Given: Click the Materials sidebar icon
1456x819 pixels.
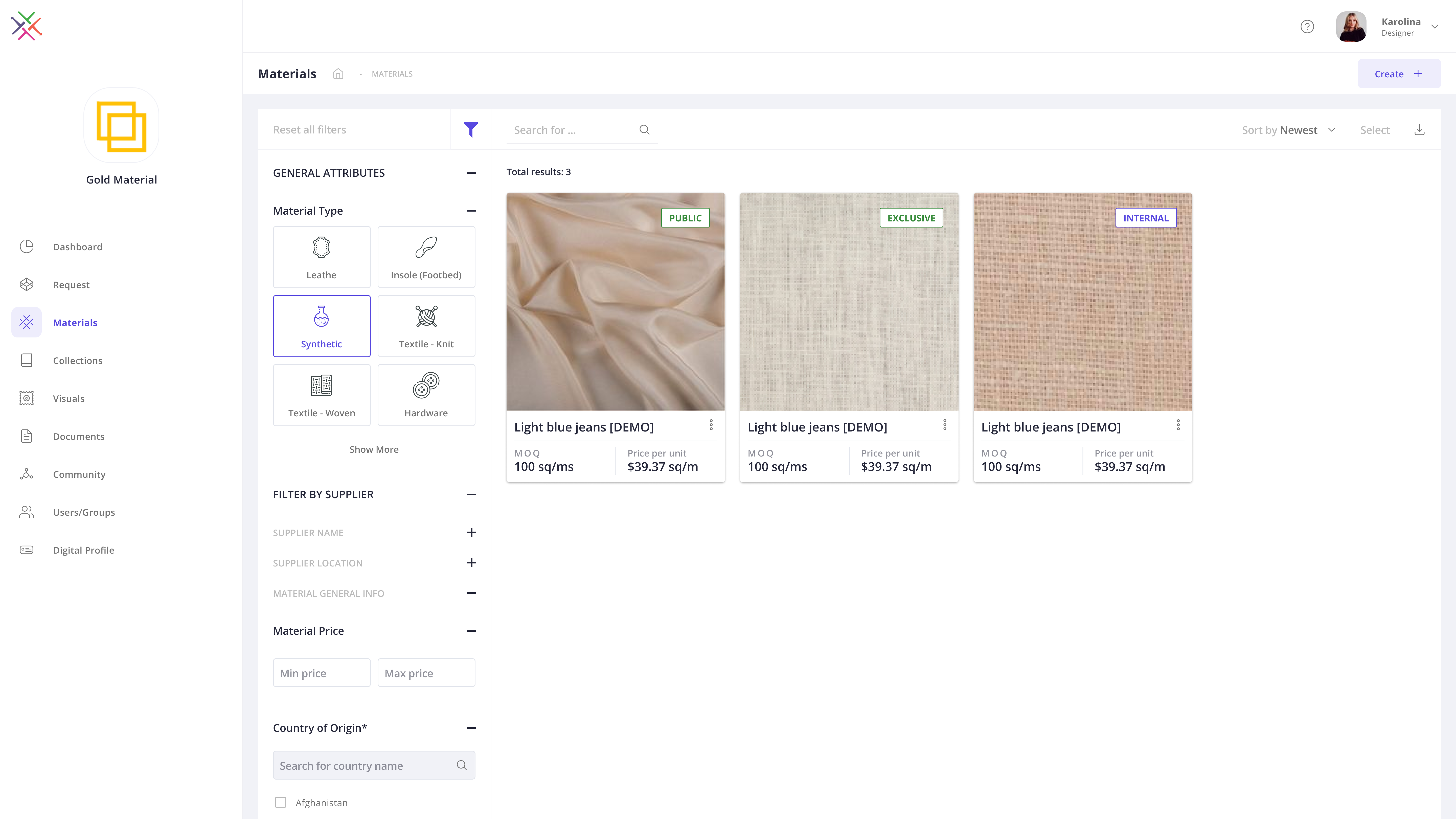Looking at the screenshot, I should [x=27, y=322].
